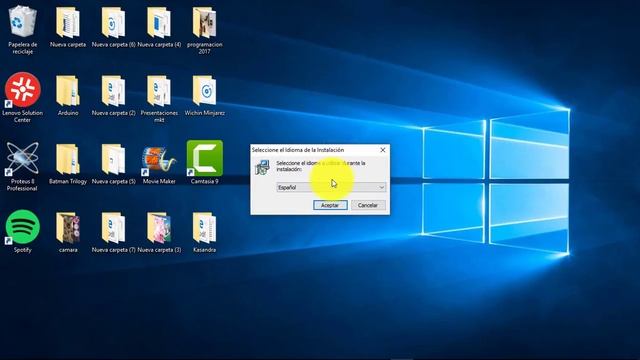Select the Wichin Minjarez folder
Viewport: 640px width, 360px height.
click(204, 91)
